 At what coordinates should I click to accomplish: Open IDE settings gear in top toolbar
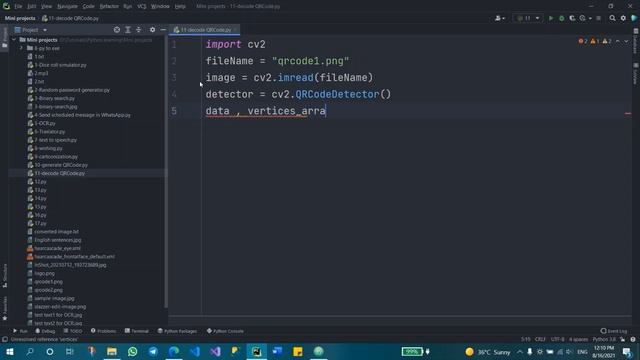(623, 18)
